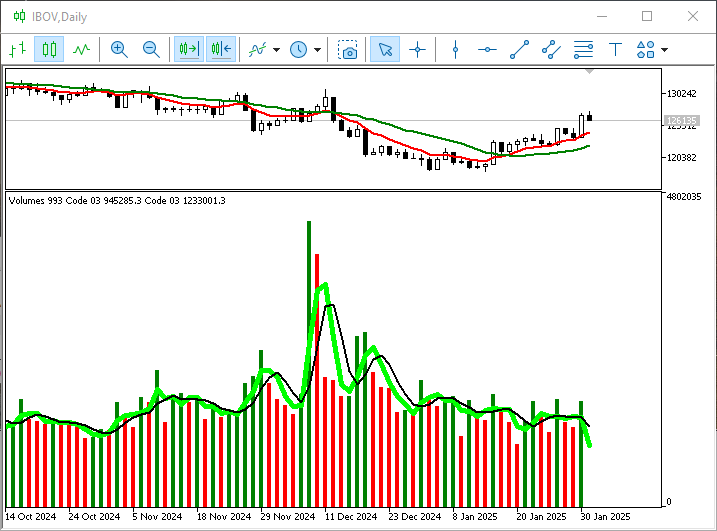Draw a horizontal line
Viewport: 717px width, 531px height.
487,49
